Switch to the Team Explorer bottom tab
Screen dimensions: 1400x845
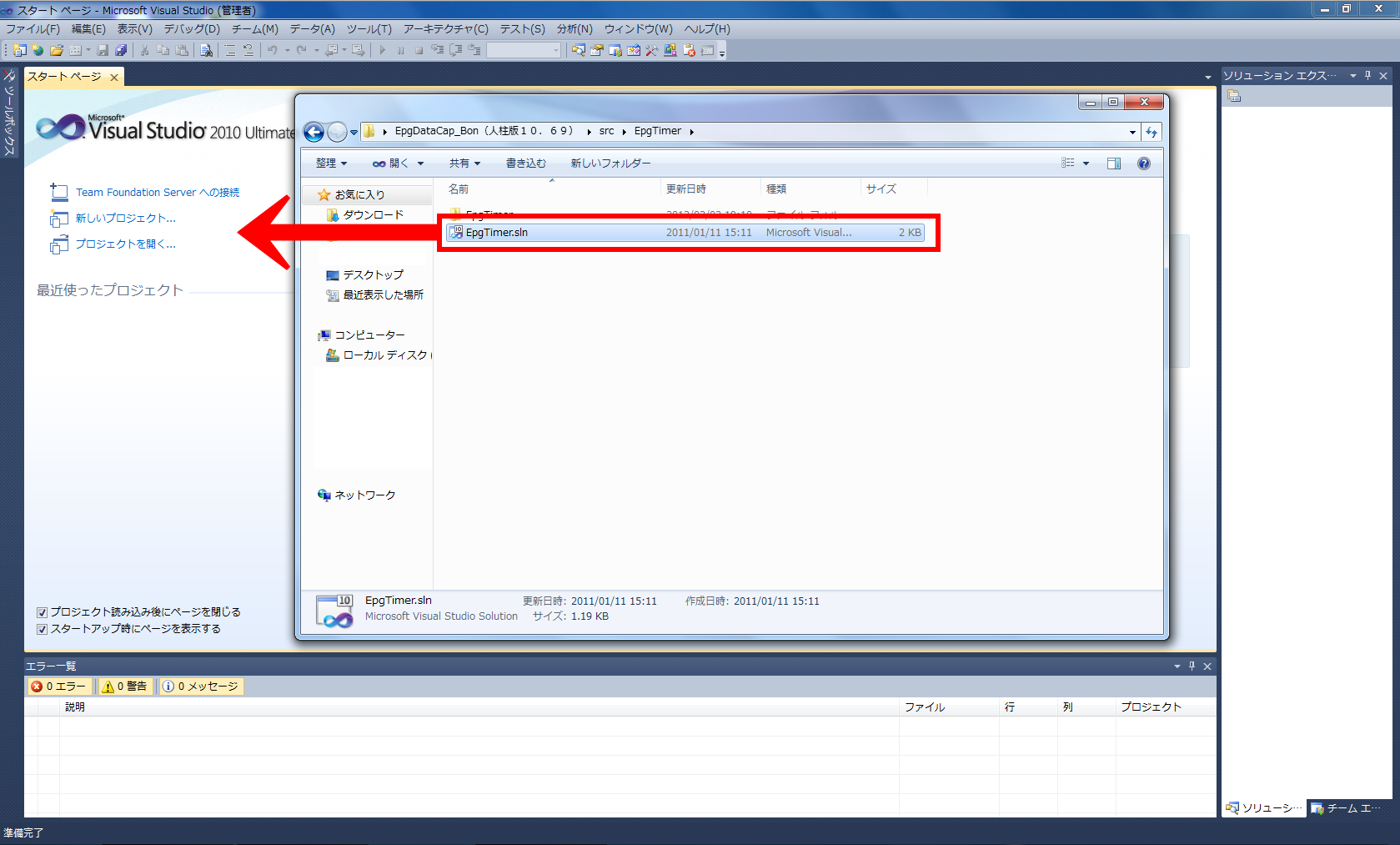click(1346, 808)
